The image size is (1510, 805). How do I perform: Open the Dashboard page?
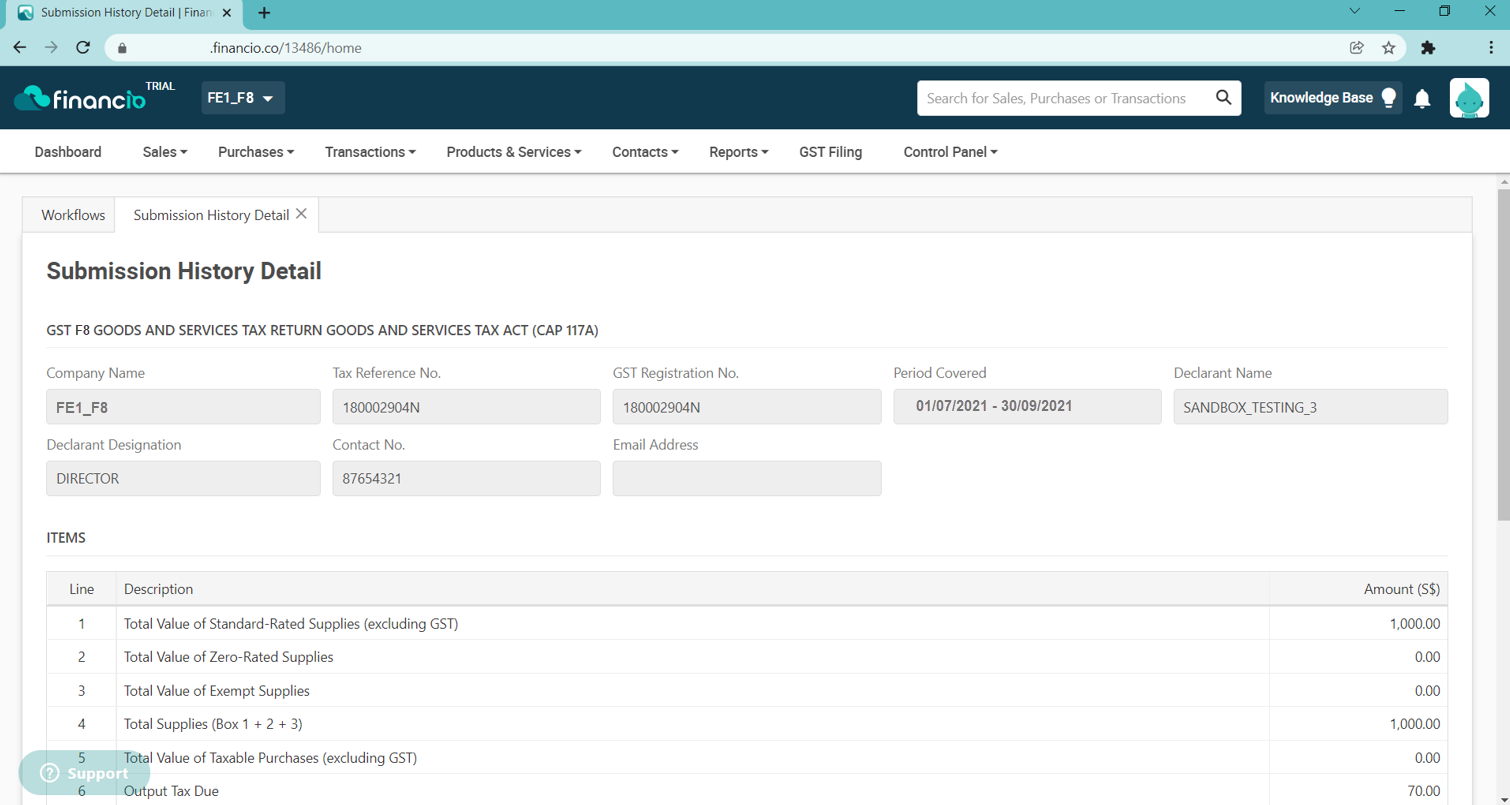[68, 152]
